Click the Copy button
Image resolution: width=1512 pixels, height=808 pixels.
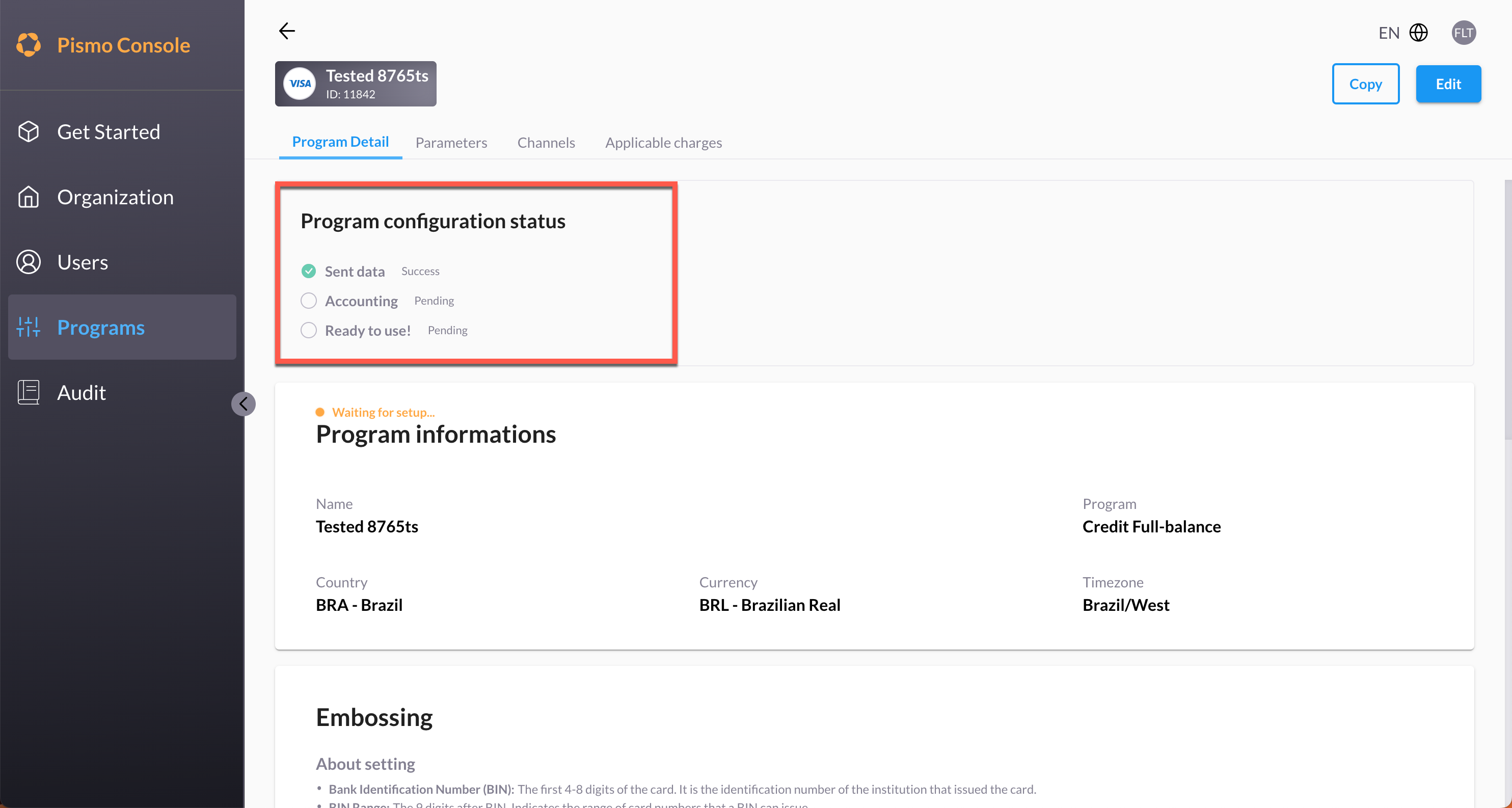1365,84
